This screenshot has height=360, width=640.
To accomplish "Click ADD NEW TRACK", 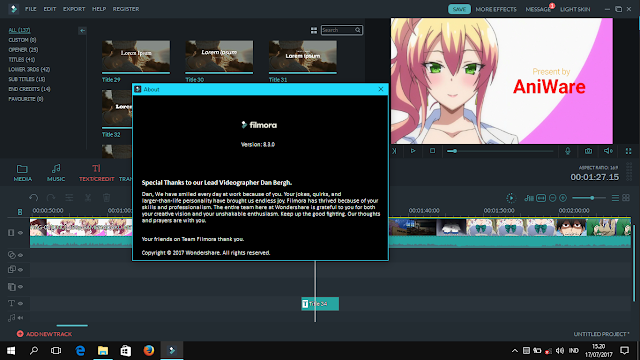I will (x=44, y=334).
